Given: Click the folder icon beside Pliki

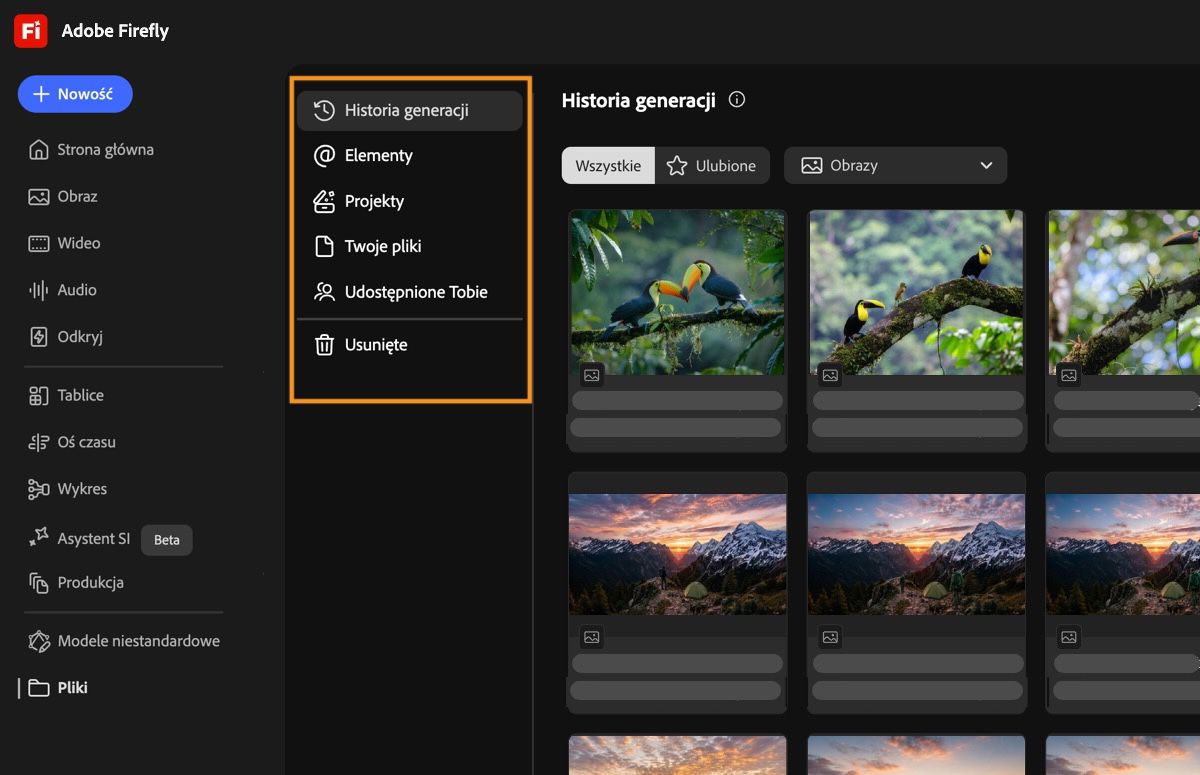Looking at the screenshot, I should (39, 688).
